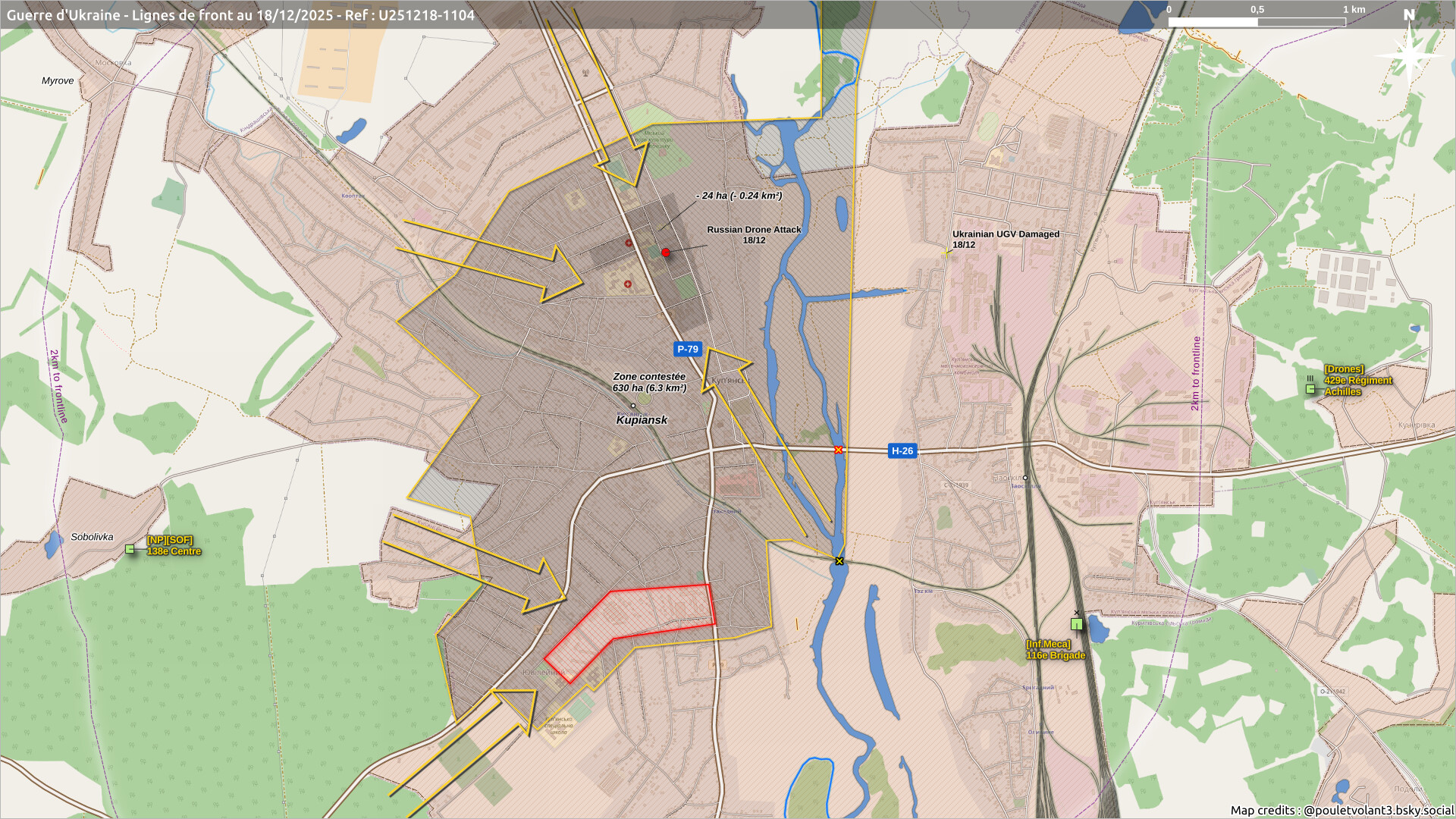Image resolution: width=1456 pixels, height=819 pixels.
Task: Click the red Russian drone attack marker
Action: click(x=666, y=253)
